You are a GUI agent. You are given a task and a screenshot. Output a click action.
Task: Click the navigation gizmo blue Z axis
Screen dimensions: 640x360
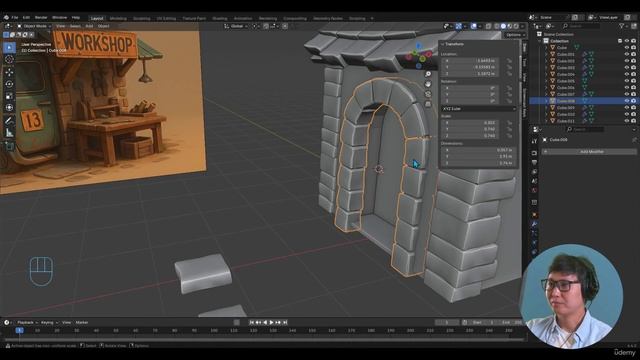pyautogui.click(x=418, y=46)
